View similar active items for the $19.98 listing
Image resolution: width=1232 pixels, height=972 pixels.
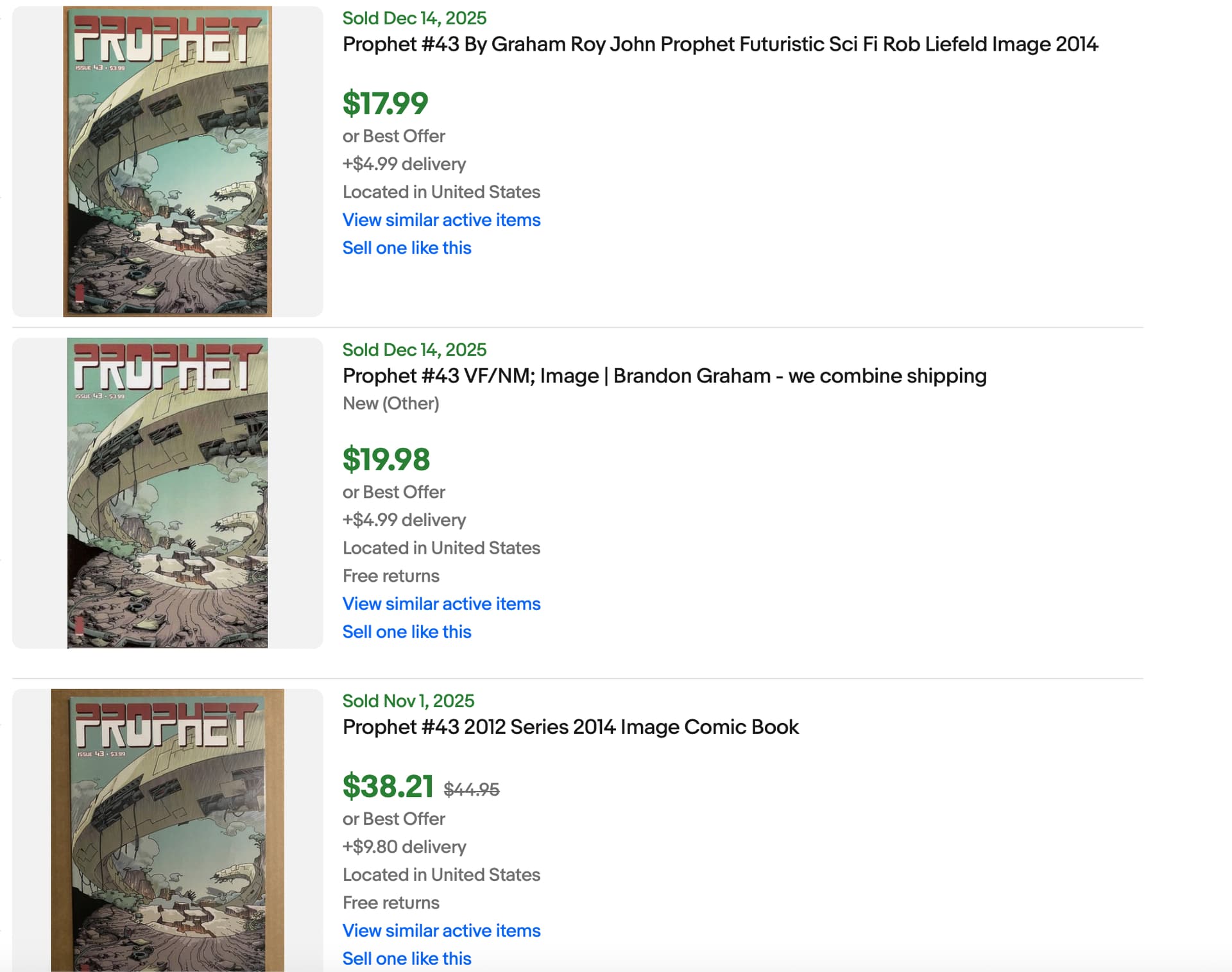441,604
